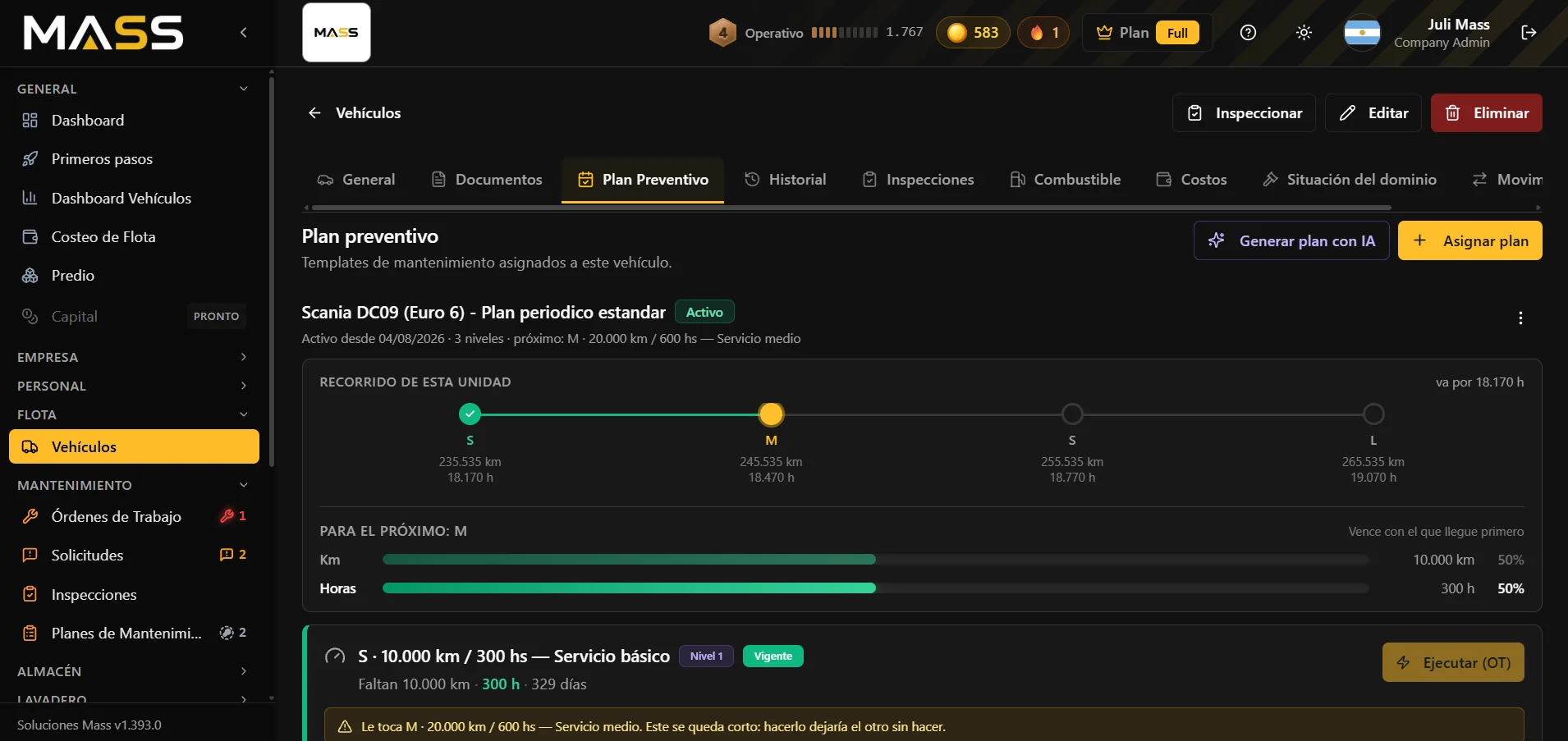Open Dashboard Vehículos chart item

tap(134, 199)
